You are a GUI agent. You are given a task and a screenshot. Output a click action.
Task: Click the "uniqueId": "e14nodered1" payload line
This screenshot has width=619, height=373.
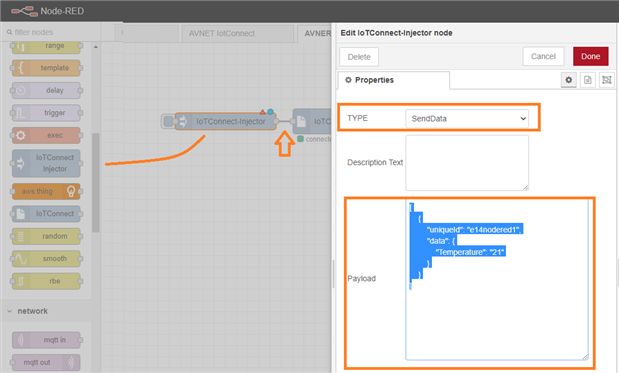click(x=475, y=230)
